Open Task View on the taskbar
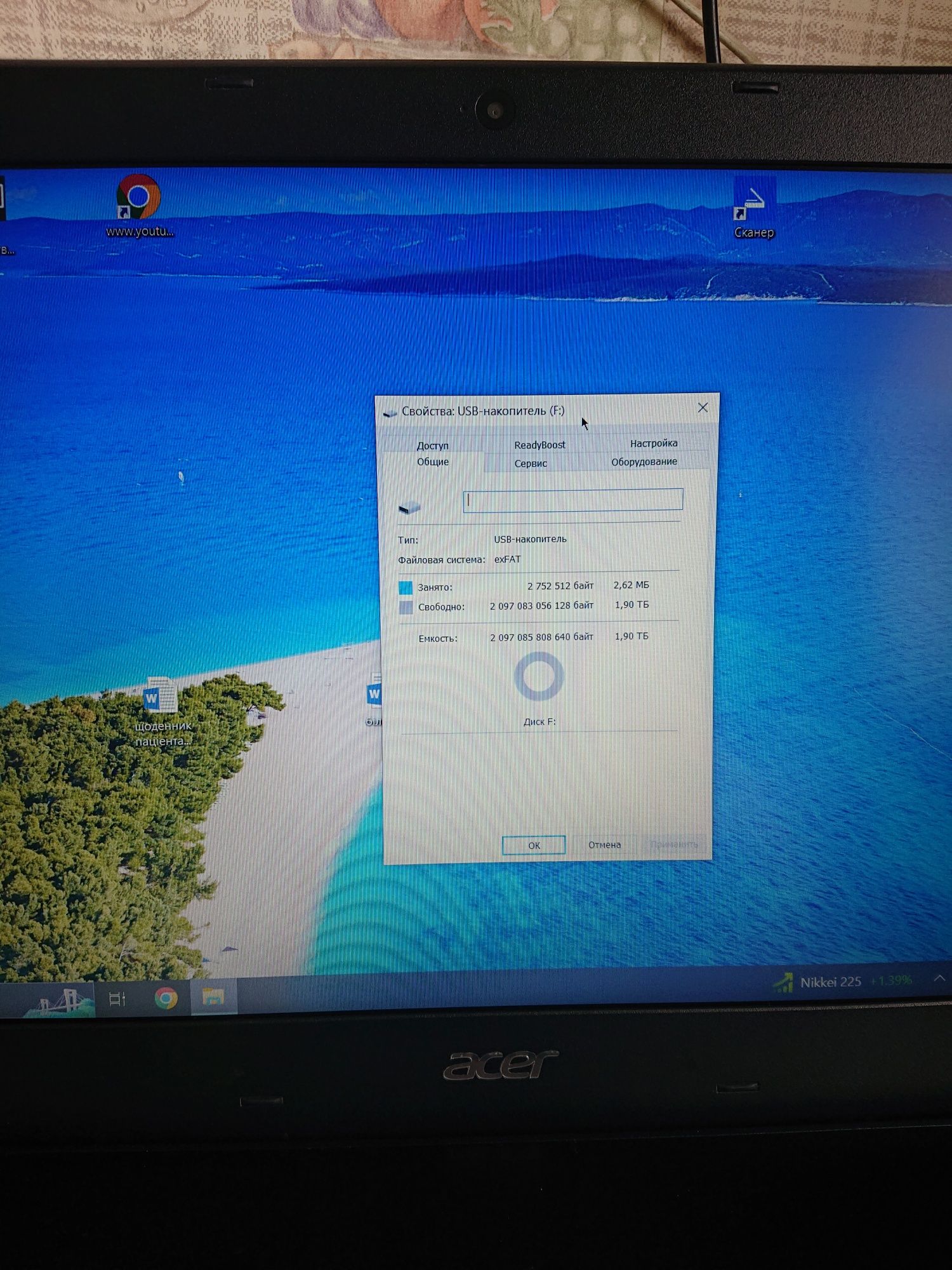Screen dimensions: 952x1270 (117, 999)
